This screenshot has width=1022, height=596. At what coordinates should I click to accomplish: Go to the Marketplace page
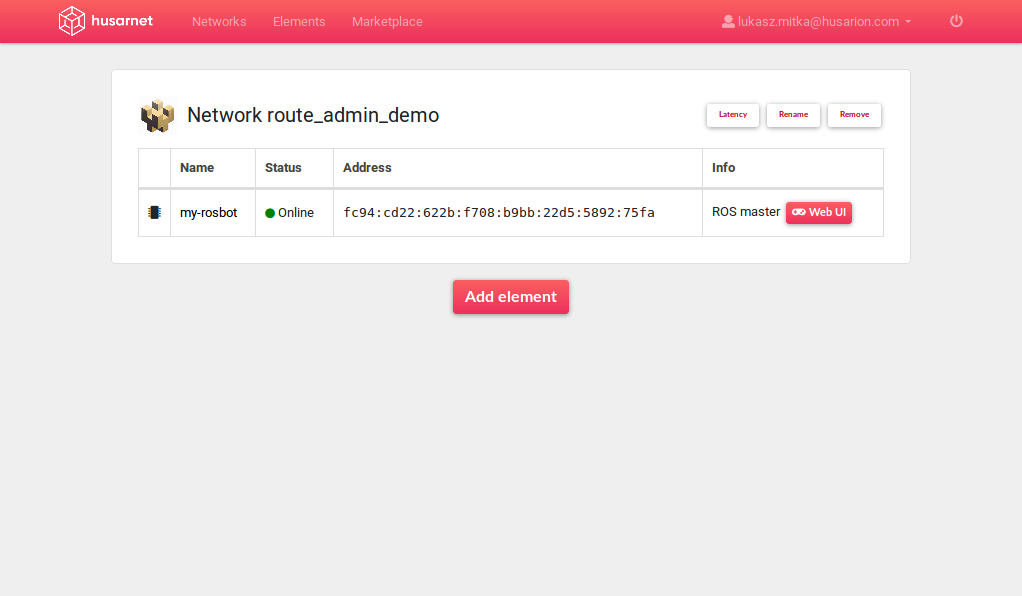coord(387,22)
